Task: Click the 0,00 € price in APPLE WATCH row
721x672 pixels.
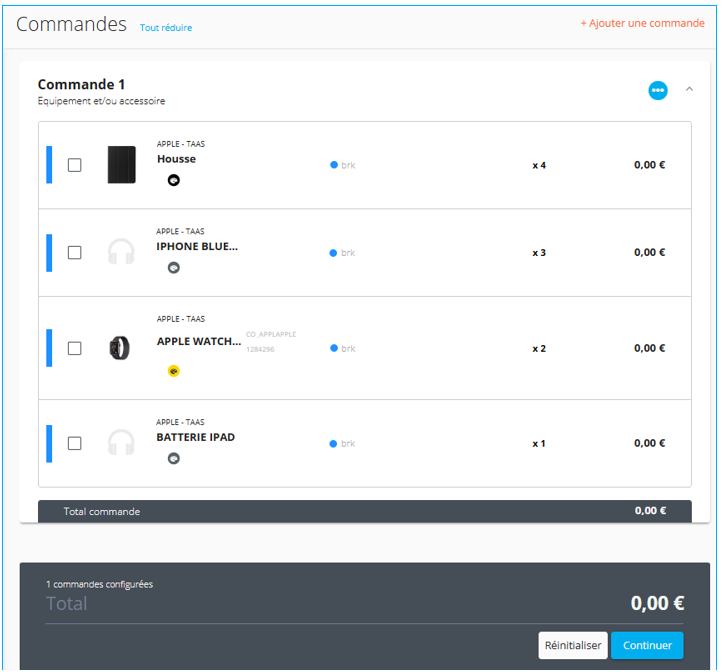Action: click(649, 348)
